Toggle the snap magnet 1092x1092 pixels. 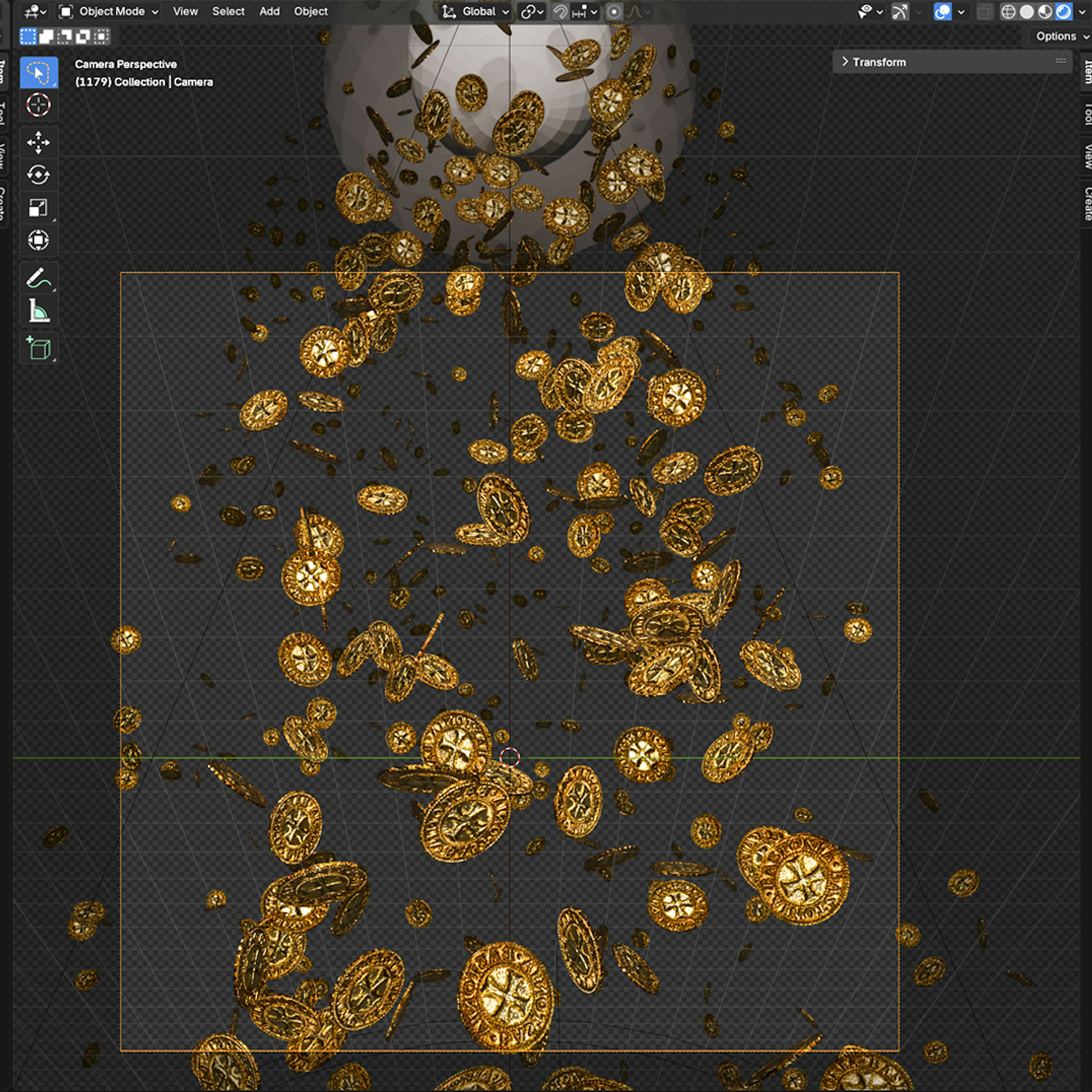click(x=560, y=12)
